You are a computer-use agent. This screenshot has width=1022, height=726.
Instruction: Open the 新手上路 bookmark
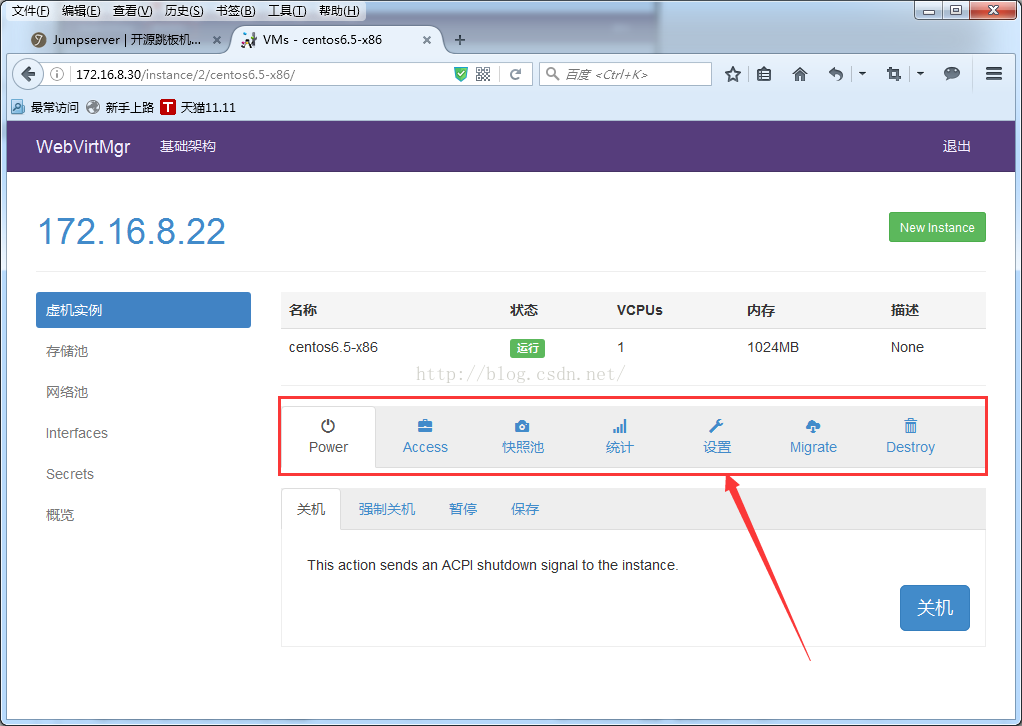pos(121,107)
